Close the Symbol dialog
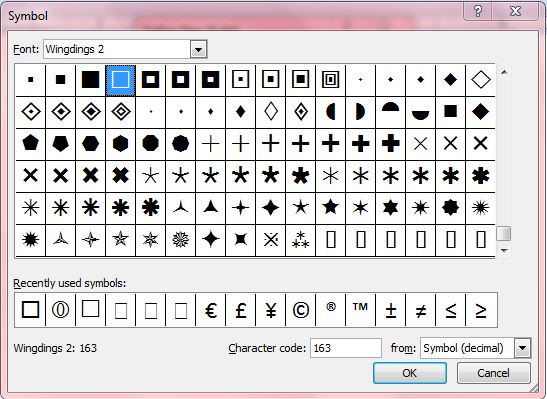Image resolution: width=547 pixels, height=399 pixels. (x=515, y=11)
